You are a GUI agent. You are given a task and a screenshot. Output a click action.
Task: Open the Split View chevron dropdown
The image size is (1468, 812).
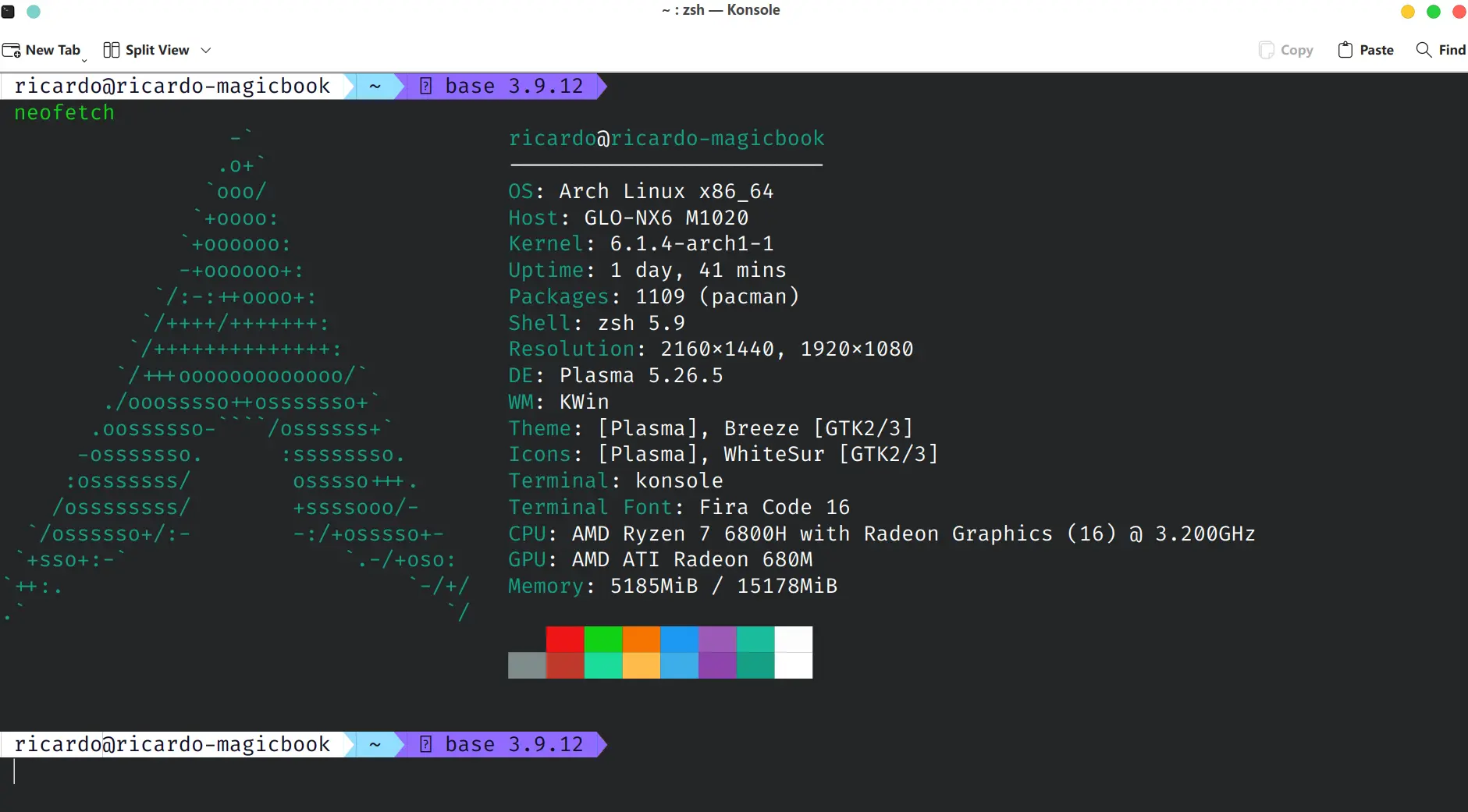click(206, 50)
